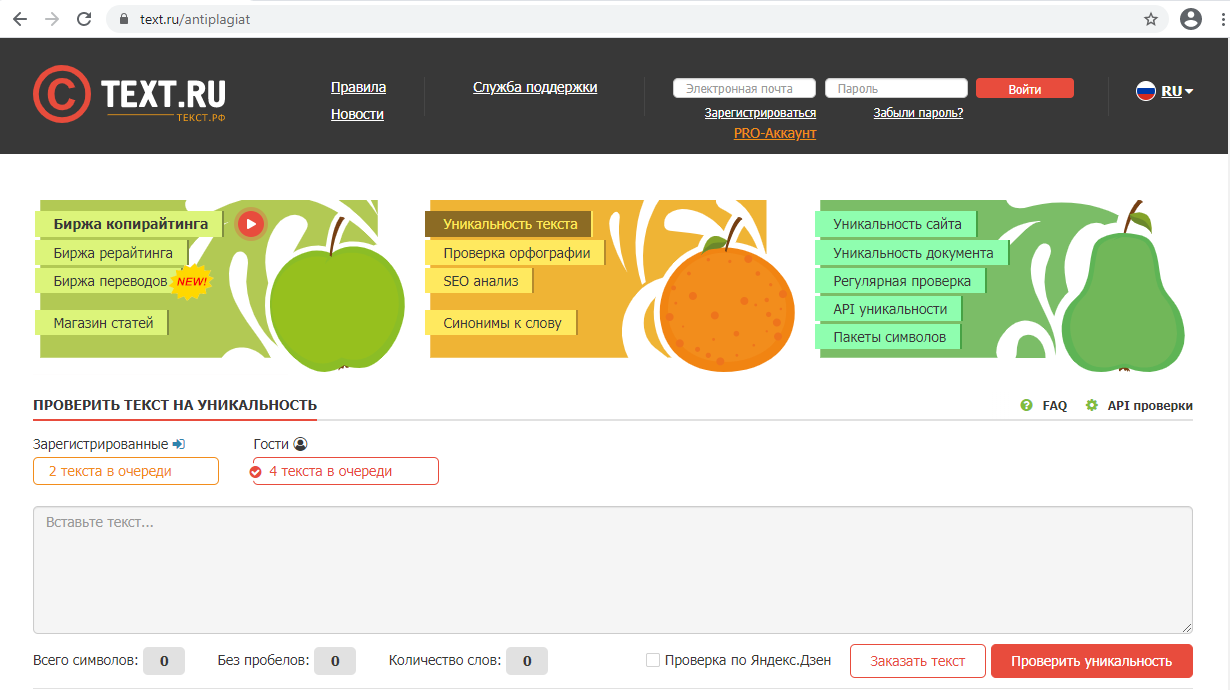This screenshot has width=1230, height=690.
Task: Open the Chrome profile avatar icon
Action: tap(1190, 19)
